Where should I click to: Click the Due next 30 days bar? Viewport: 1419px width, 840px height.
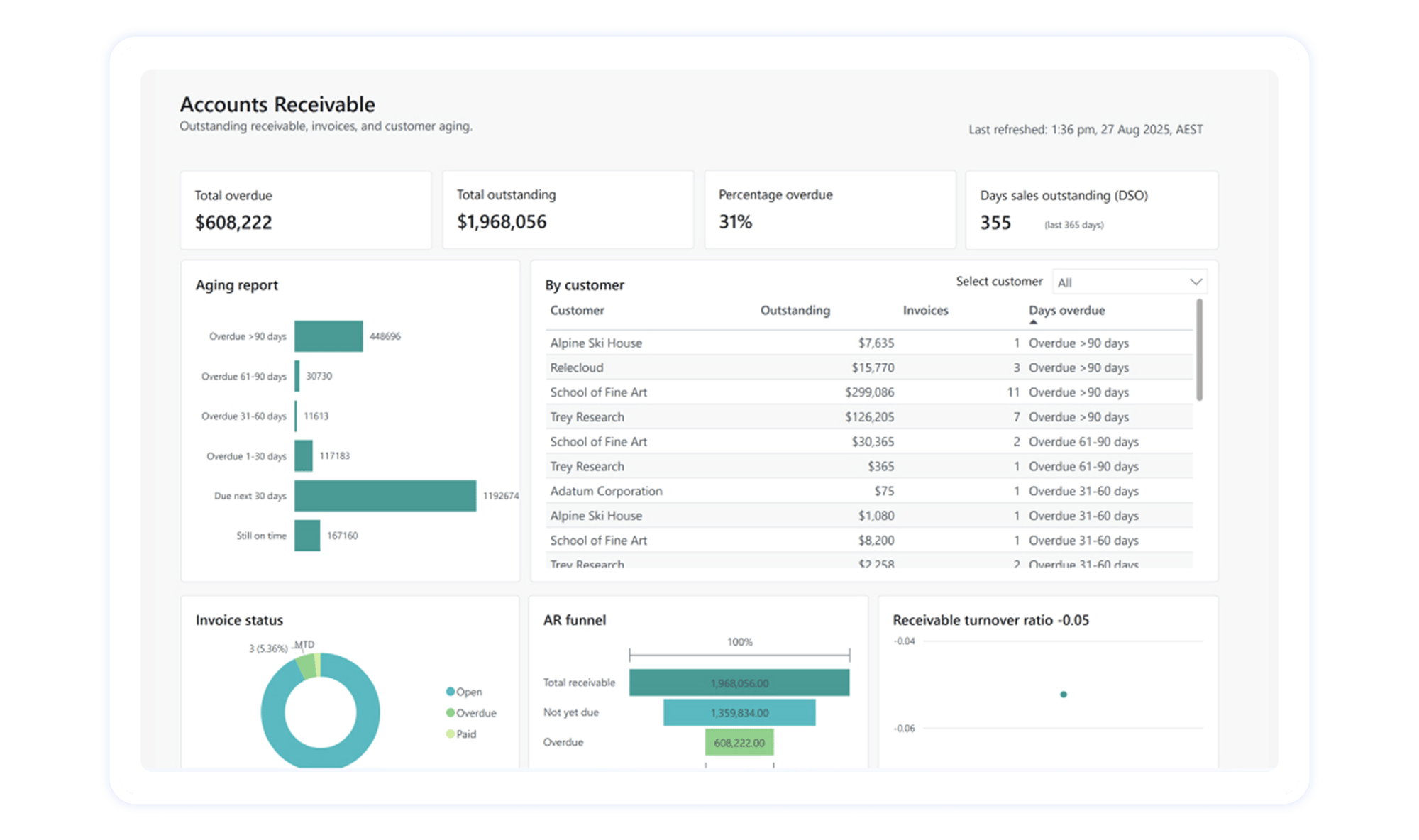387,496
